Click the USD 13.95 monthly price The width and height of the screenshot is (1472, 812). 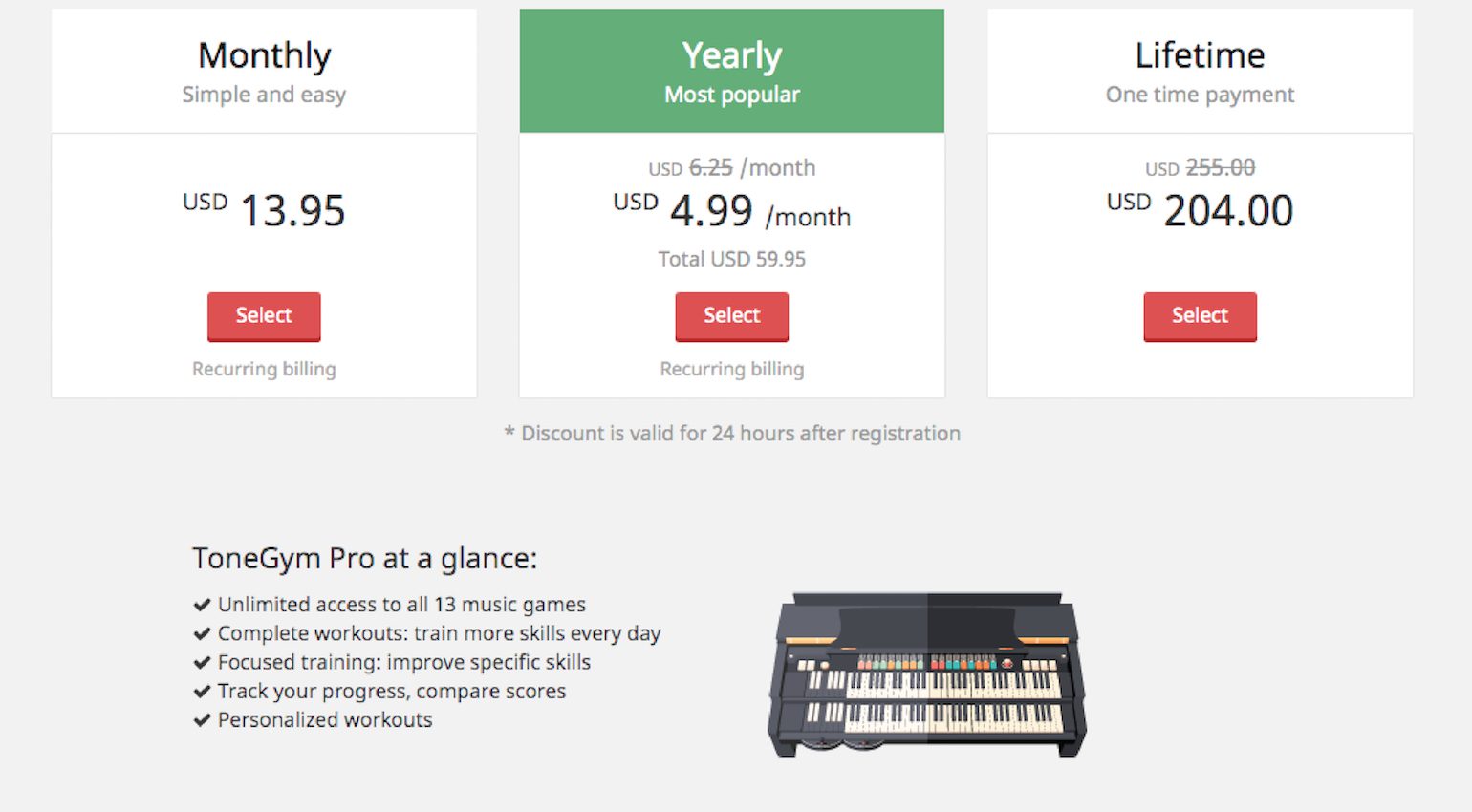click(x=264, y=210)
